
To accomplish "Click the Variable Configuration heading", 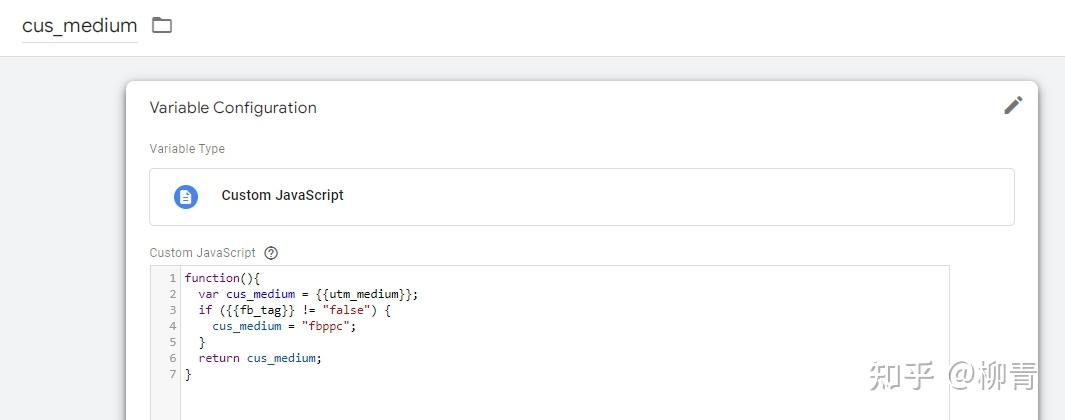I will click(x=233, y=108).
